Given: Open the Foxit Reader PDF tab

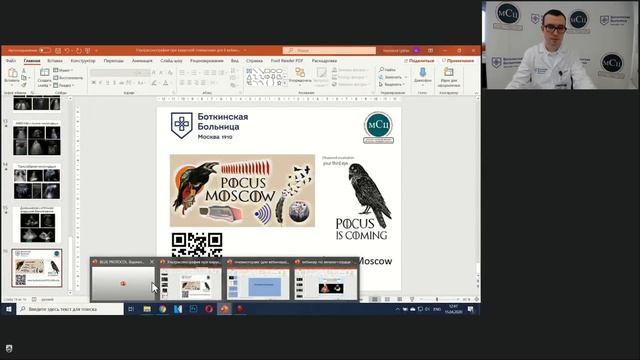Looking at the screenshot, I should click(x=287, y=61).
